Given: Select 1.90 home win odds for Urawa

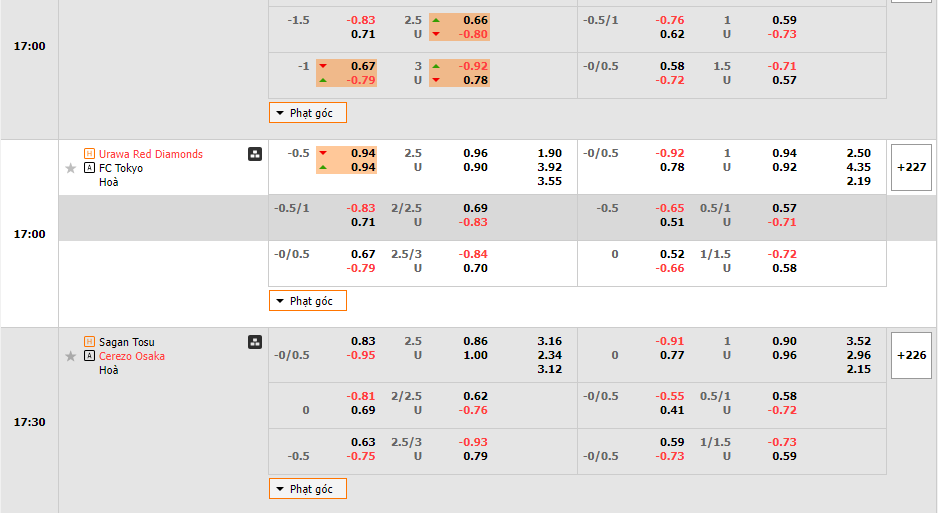Looking at the screenshot, I should click(x=549, y=153).
